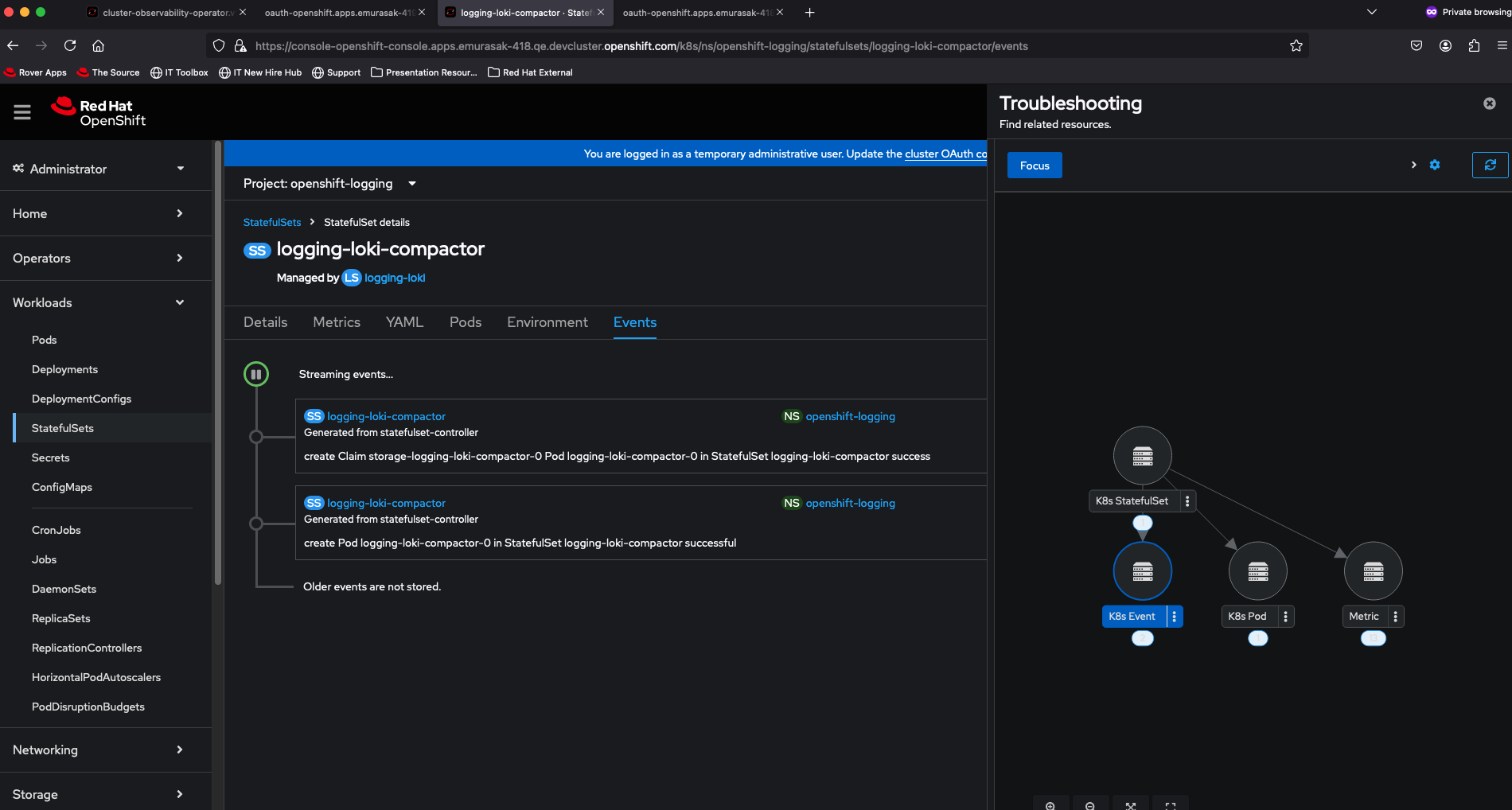Expand the Home navigation section
The height and width of the screenshot is (810, 1512).
[99, 213]
